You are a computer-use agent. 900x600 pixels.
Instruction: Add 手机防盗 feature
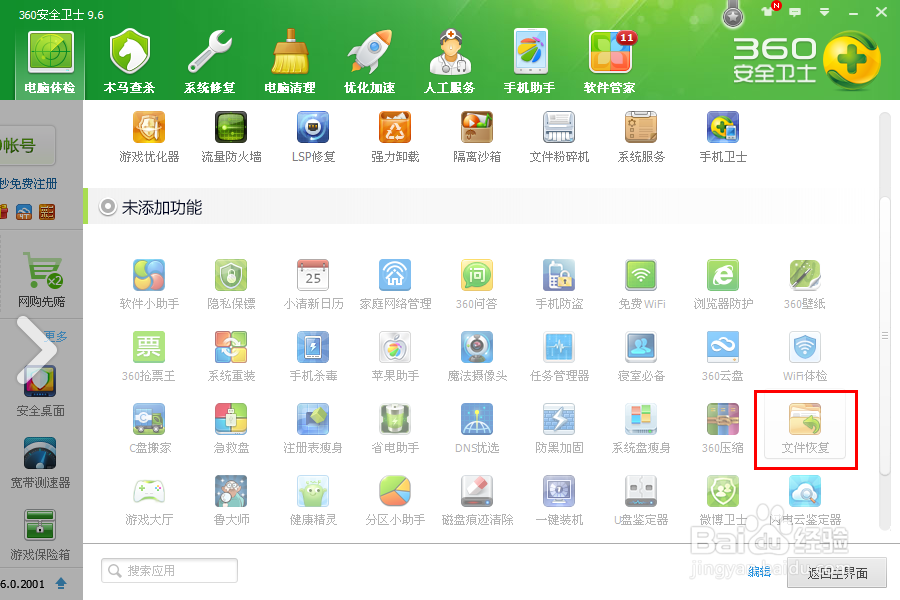coord(559,284)
